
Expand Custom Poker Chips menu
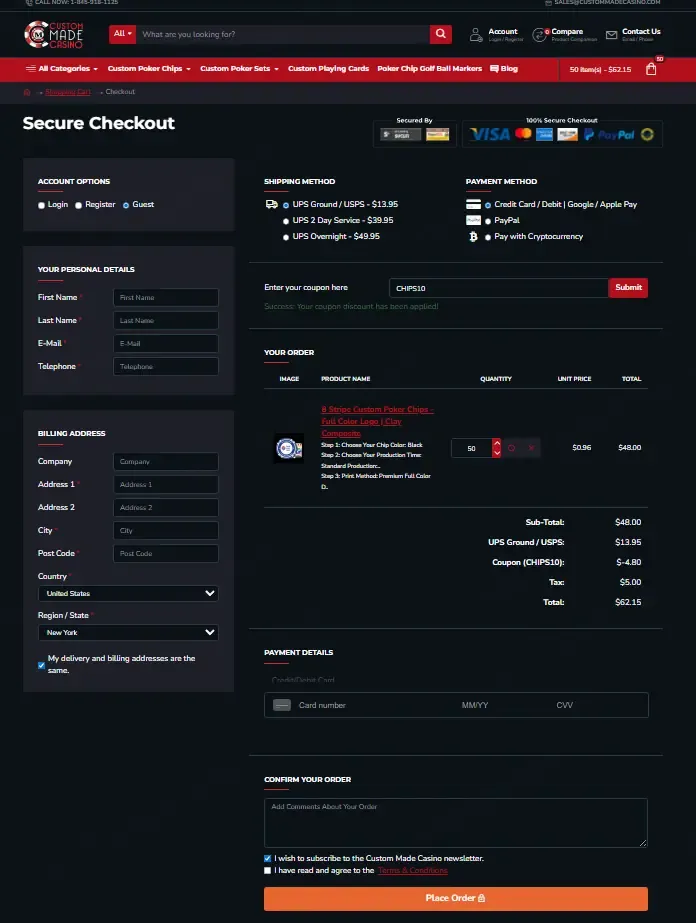[x=149, y=69]
